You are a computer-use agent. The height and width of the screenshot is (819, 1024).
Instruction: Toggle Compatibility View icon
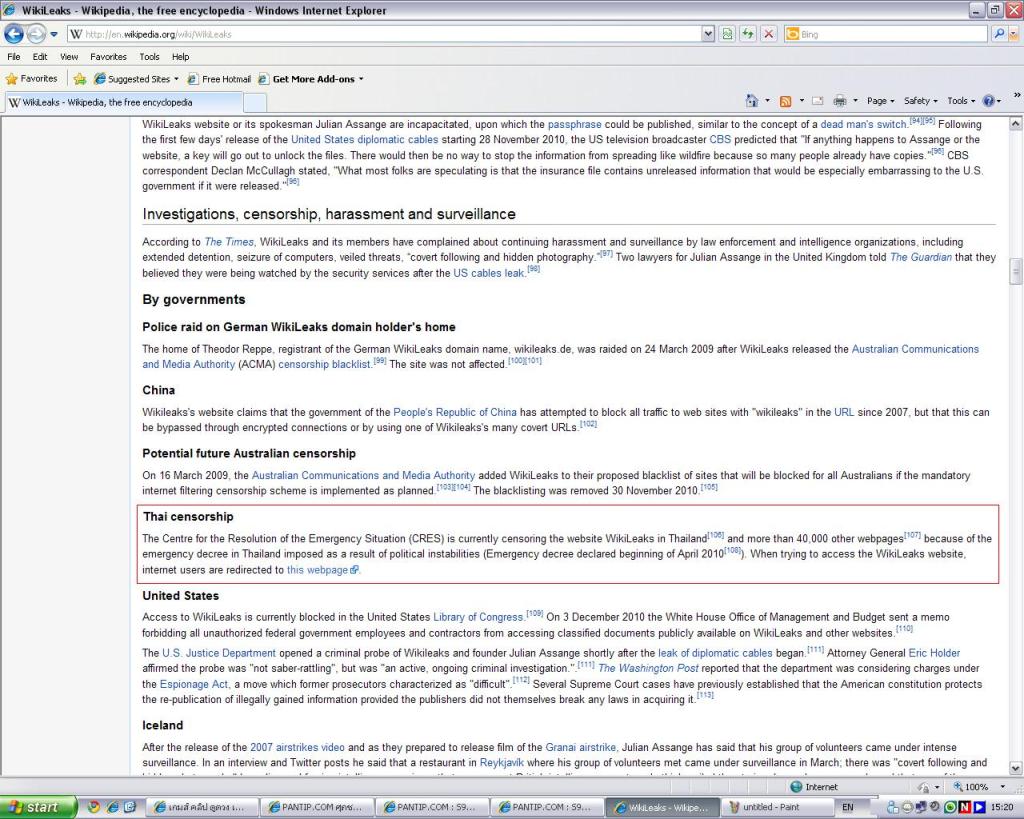(x=727, y=34)
